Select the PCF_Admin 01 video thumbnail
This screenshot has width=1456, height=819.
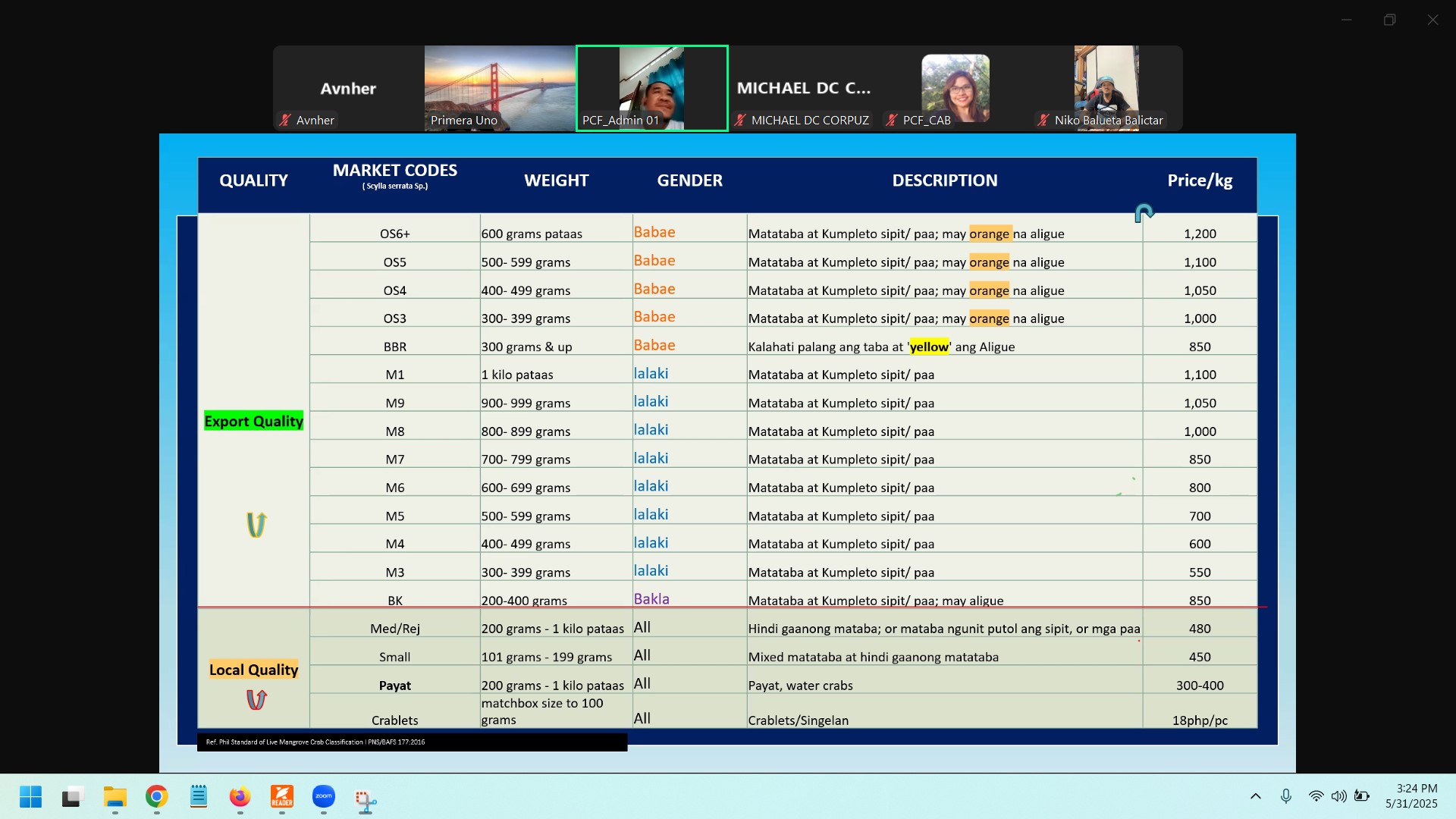click(x=652, y=89)
